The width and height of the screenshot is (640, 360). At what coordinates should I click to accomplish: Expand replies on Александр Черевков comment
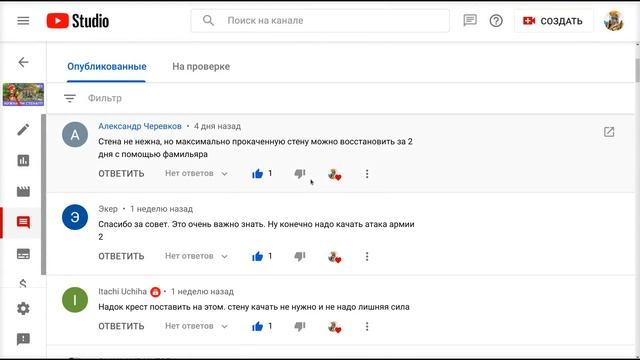(x=196, y=173)
